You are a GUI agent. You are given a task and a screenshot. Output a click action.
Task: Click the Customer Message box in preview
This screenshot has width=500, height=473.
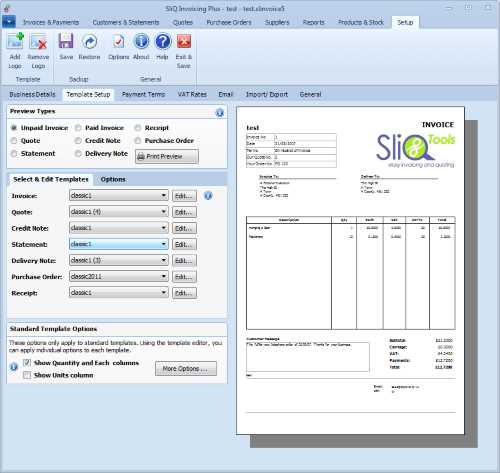pos(308,356)
